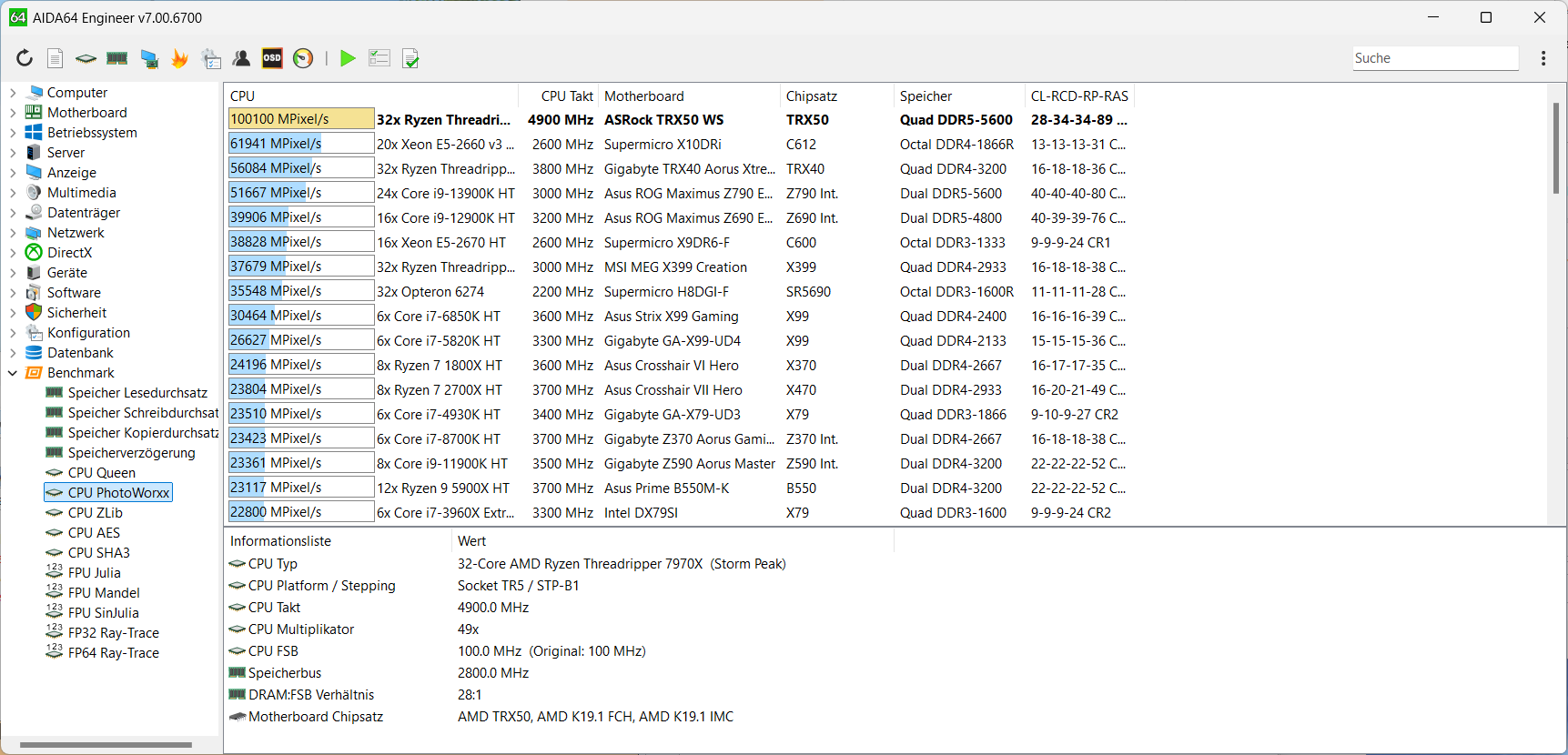Select Sicherheit in the sidebar tree
Image resolution: width=1568 pixels, height=755 pixels.
pyautogui.click(x=76, y=313)
